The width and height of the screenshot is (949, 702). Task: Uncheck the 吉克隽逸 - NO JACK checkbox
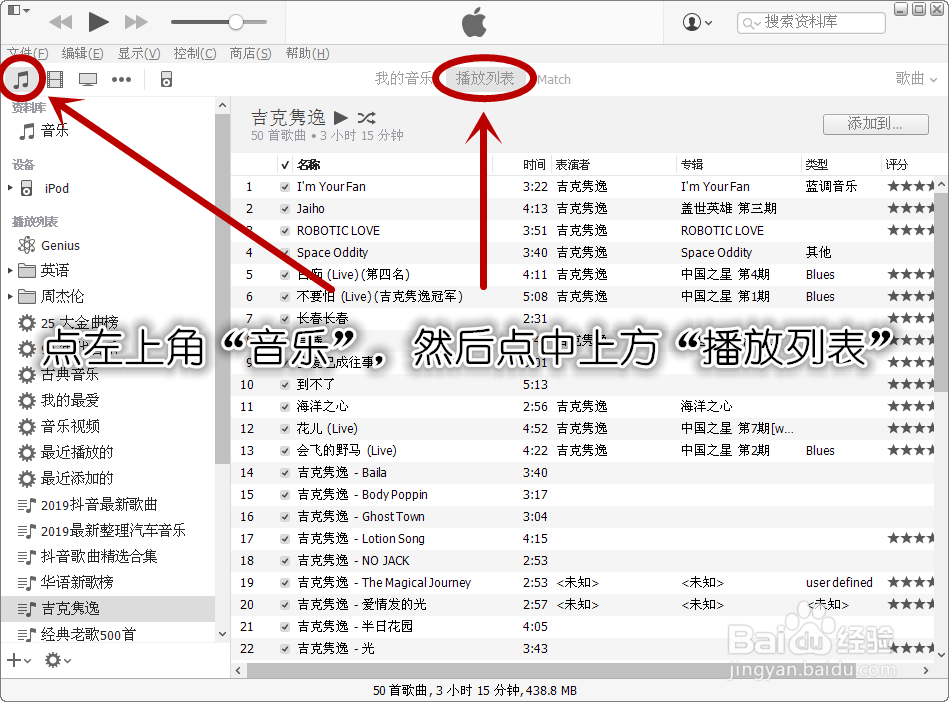click(x=284, y=561)
